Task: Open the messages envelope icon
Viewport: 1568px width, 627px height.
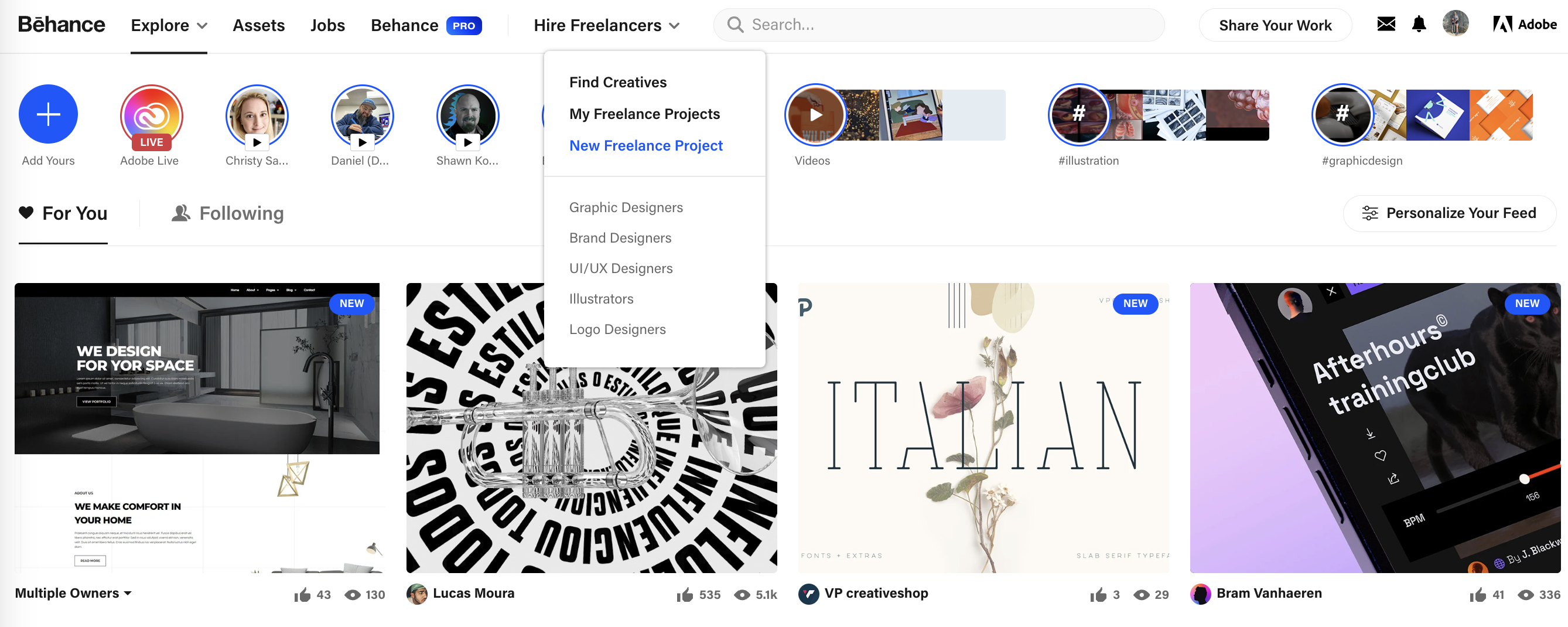Action: click(1386, 25)
